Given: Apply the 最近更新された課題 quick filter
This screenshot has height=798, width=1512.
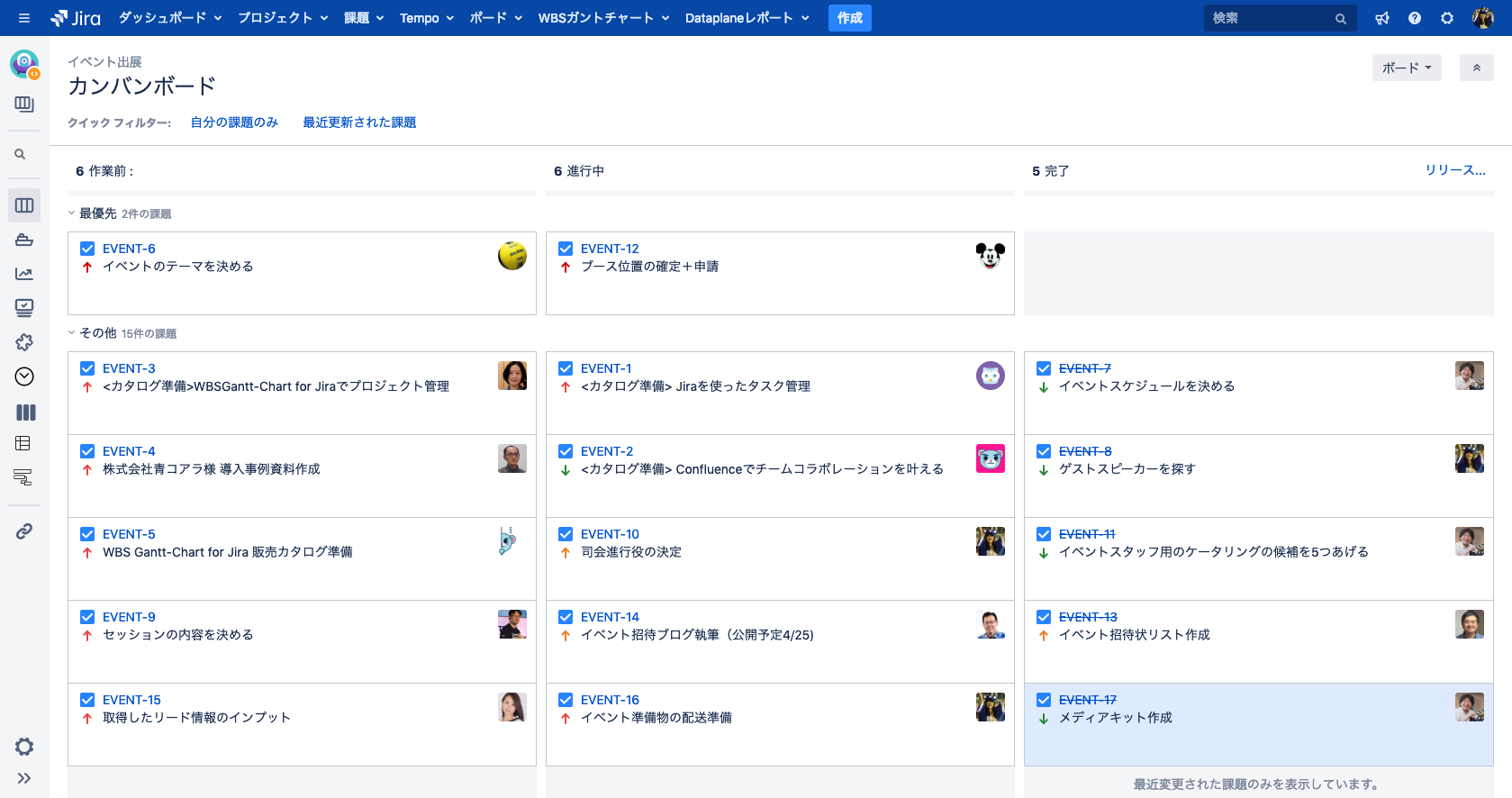Looking at the screenshot, I should tap(359, 122).
